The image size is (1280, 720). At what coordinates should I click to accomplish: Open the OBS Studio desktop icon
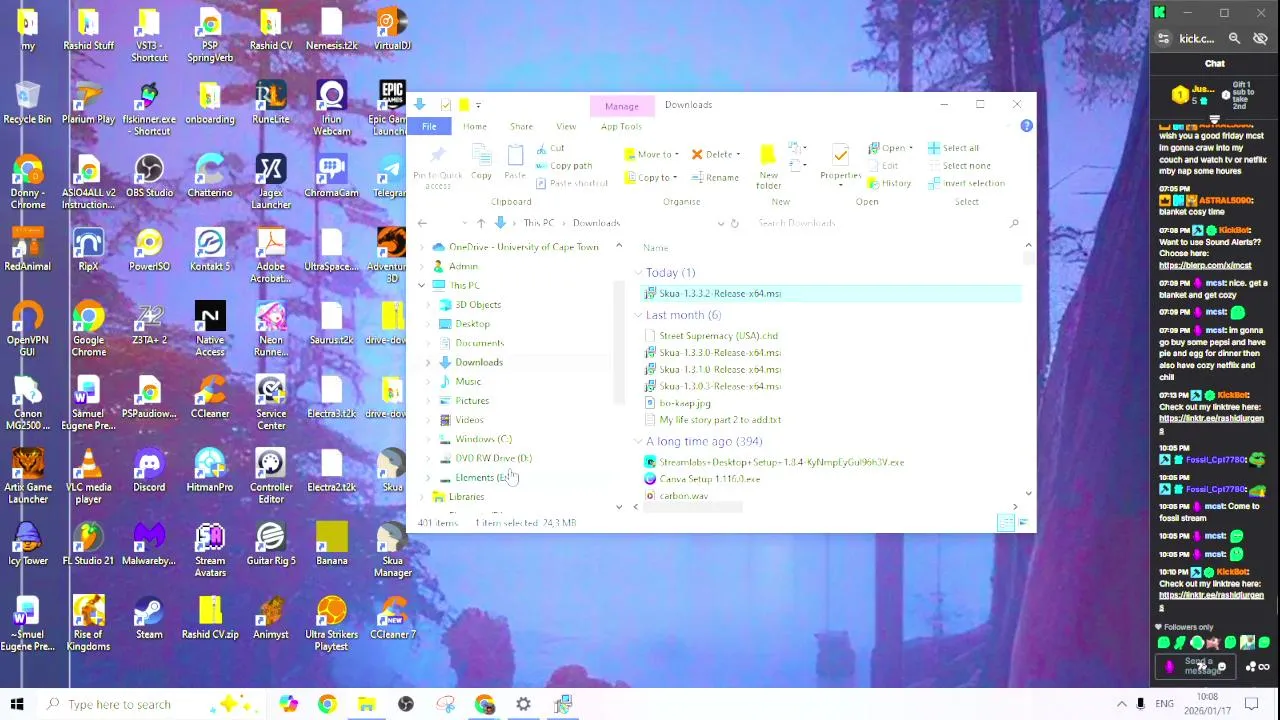(x=149, y=176)
